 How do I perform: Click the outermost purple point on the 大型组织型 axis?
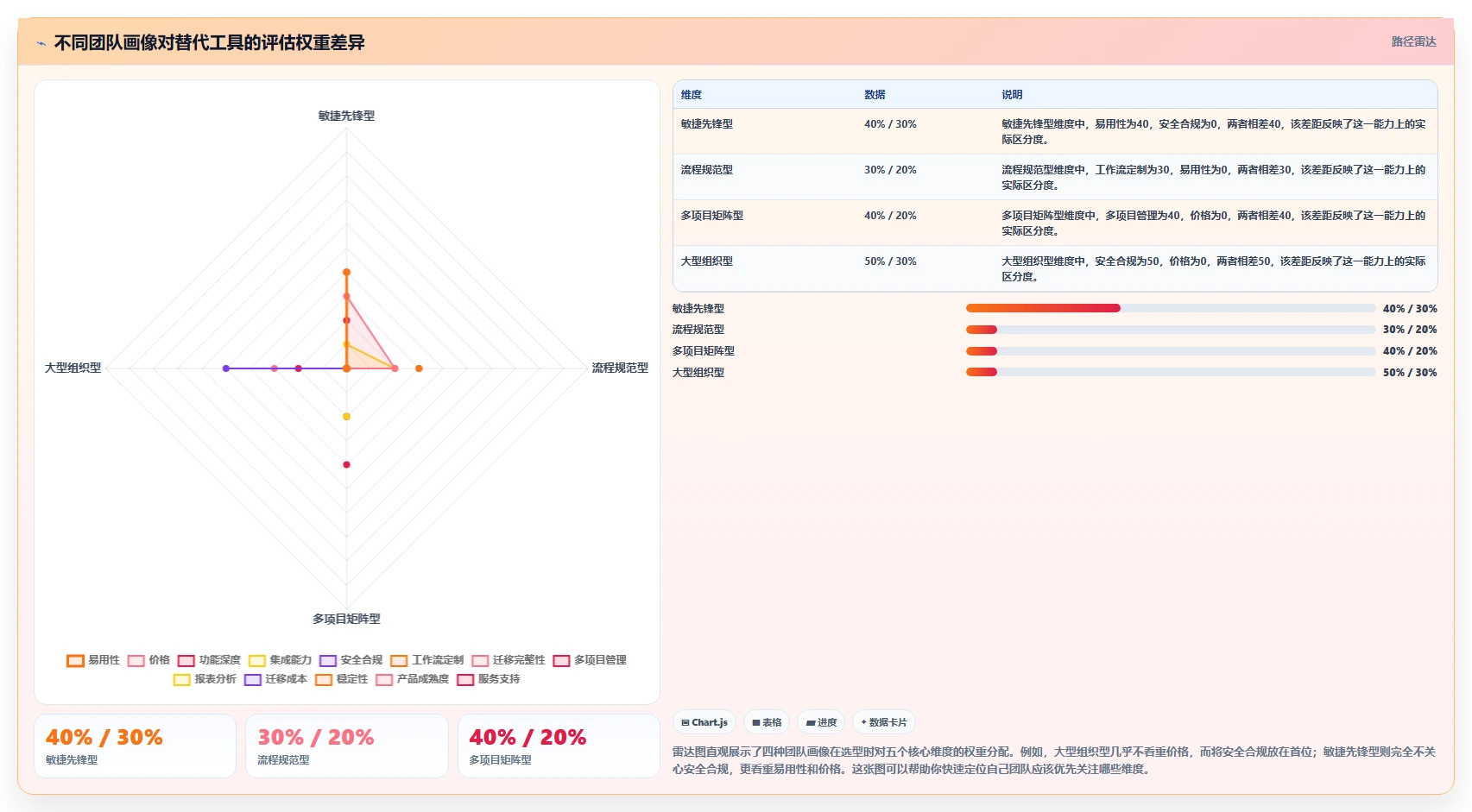tap(226, 368)
